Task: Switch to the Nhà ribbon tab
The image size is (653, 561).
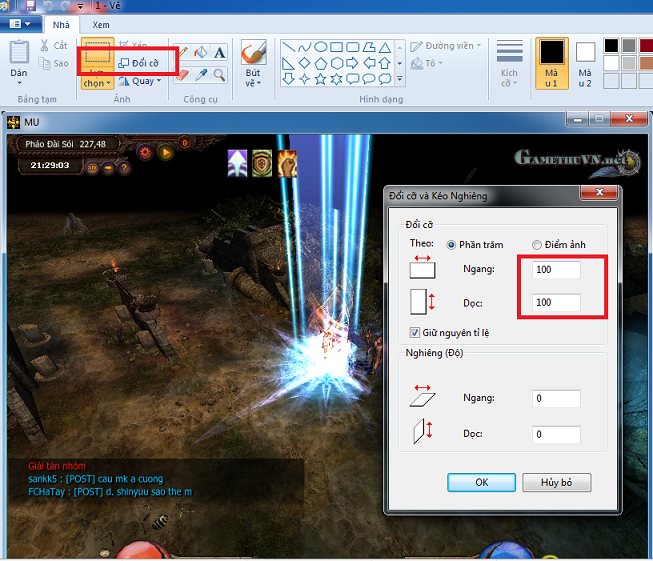Action: (x=61, y=25)
